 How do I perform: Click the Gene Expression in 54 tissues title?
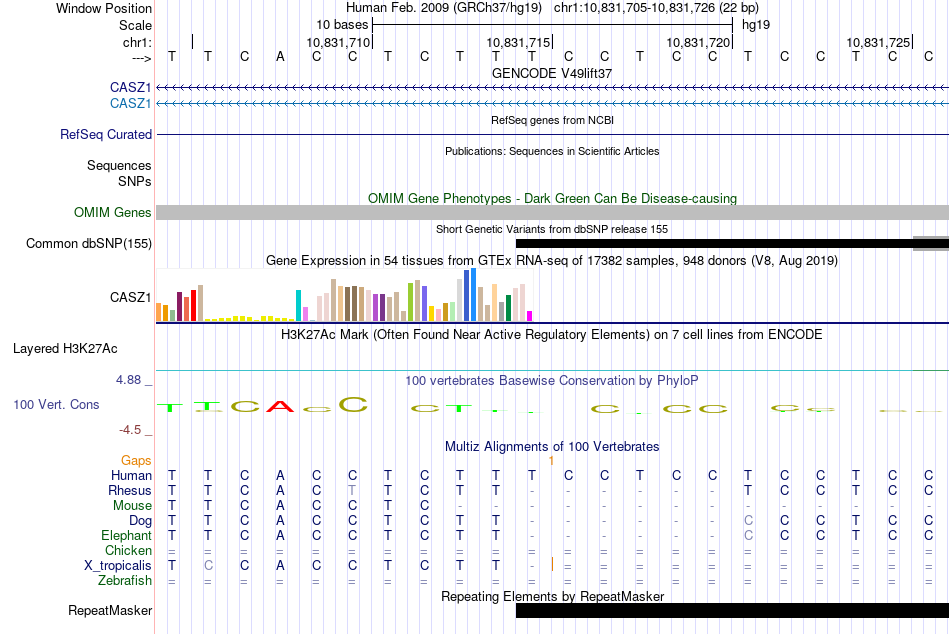552,261
